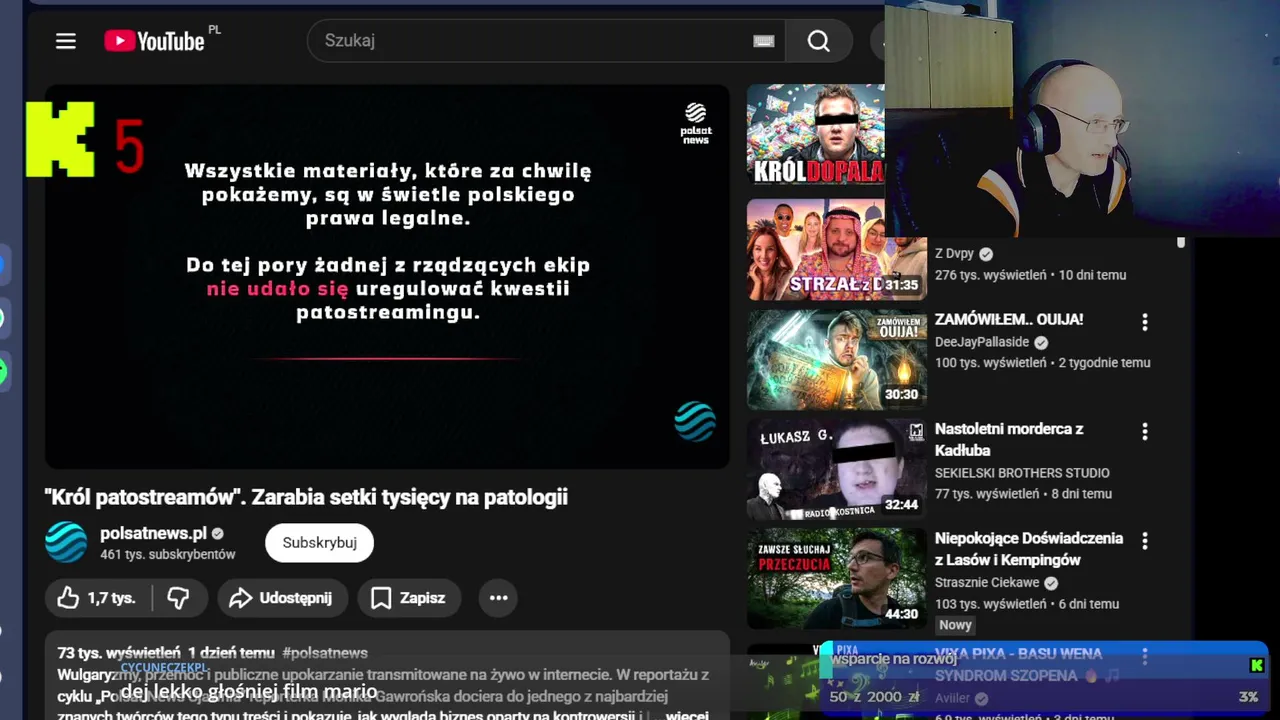The height and width of the screenshot is (720, 1280).
Task: Click the Subskrybuj button
Action: coord(319,542)
